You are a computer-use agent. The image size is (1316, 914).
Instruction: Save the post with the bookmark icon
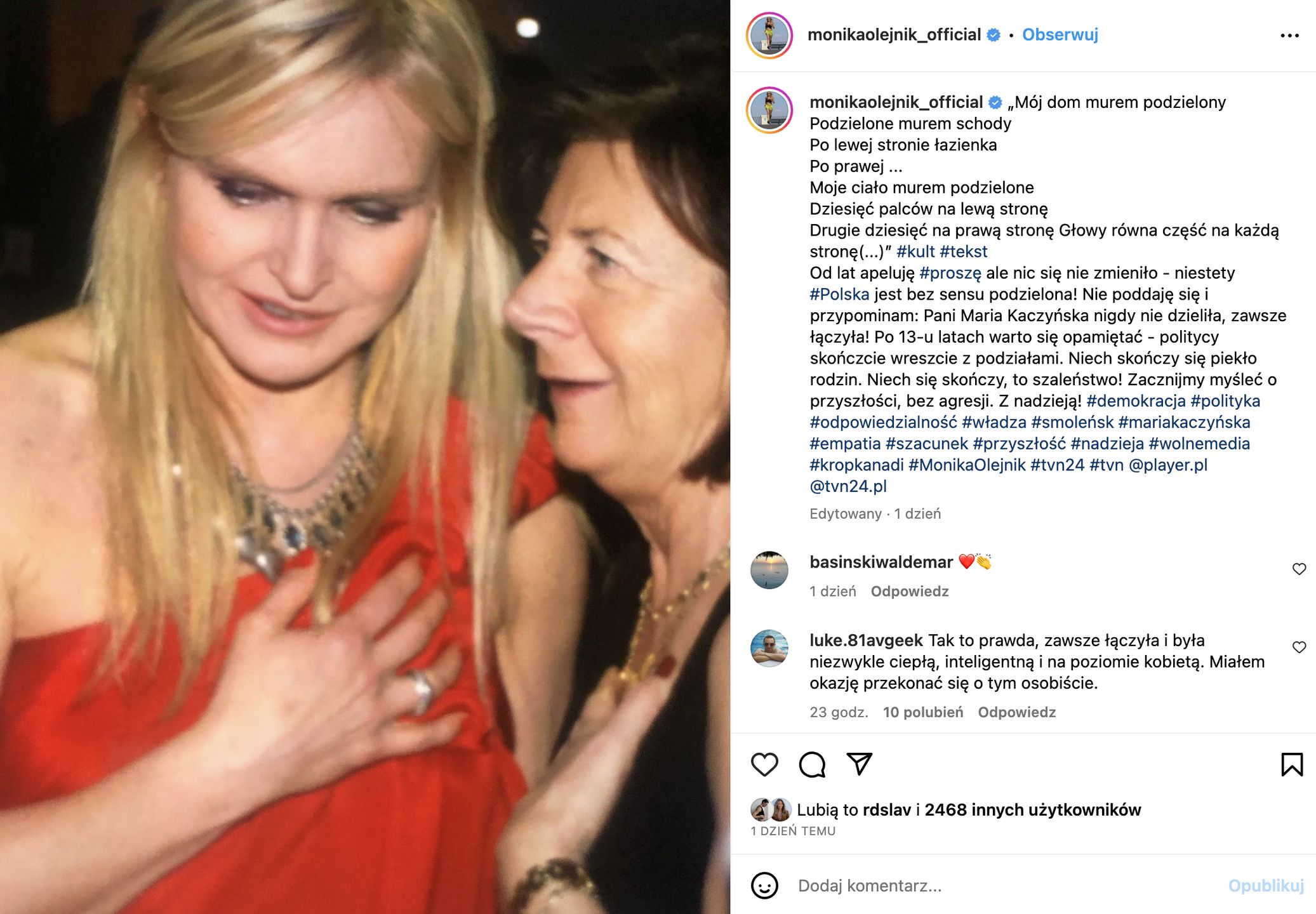coord(1292,765)
